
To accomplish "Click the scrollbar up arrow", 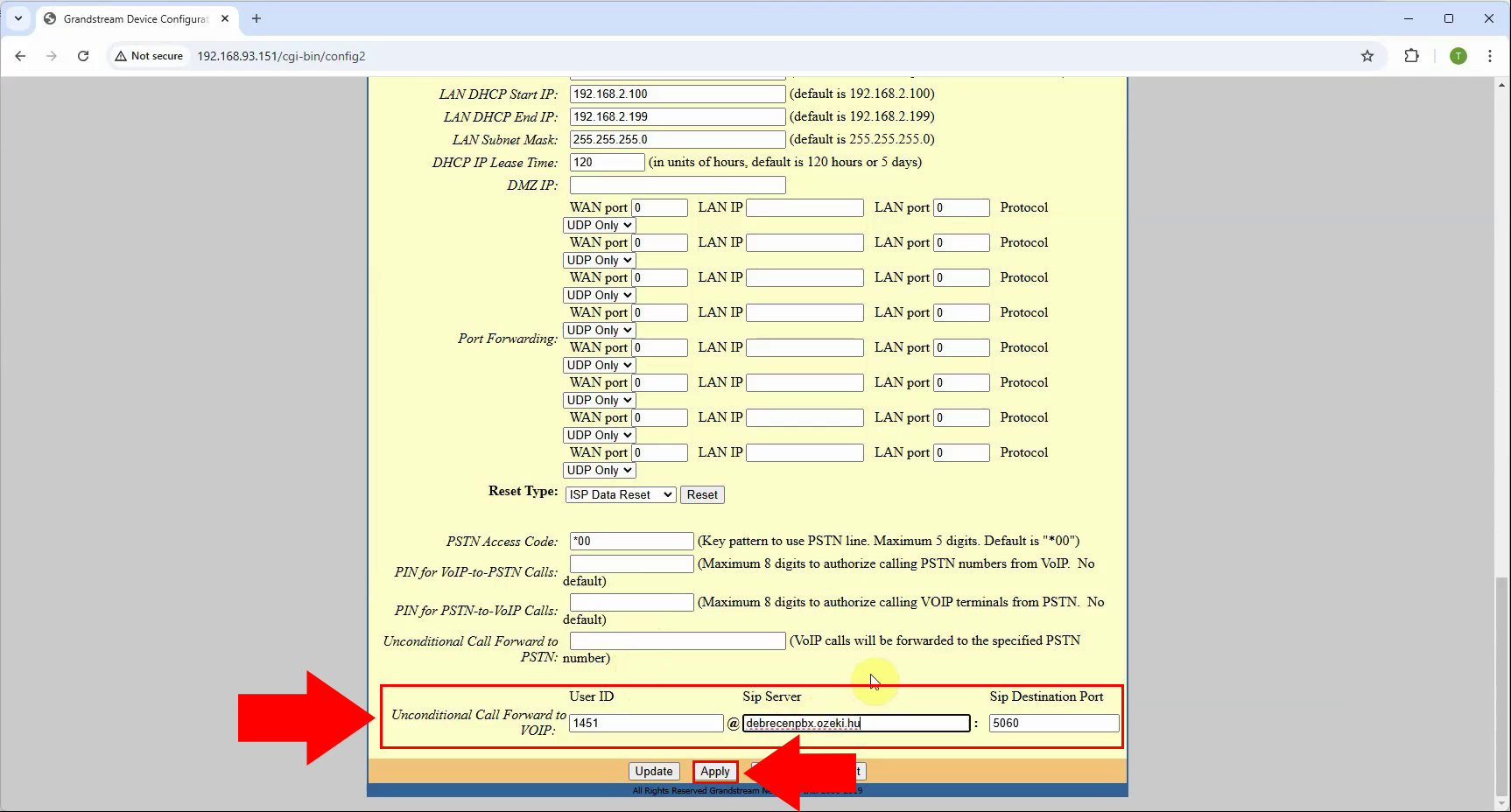I will (x=1502, y=85).
